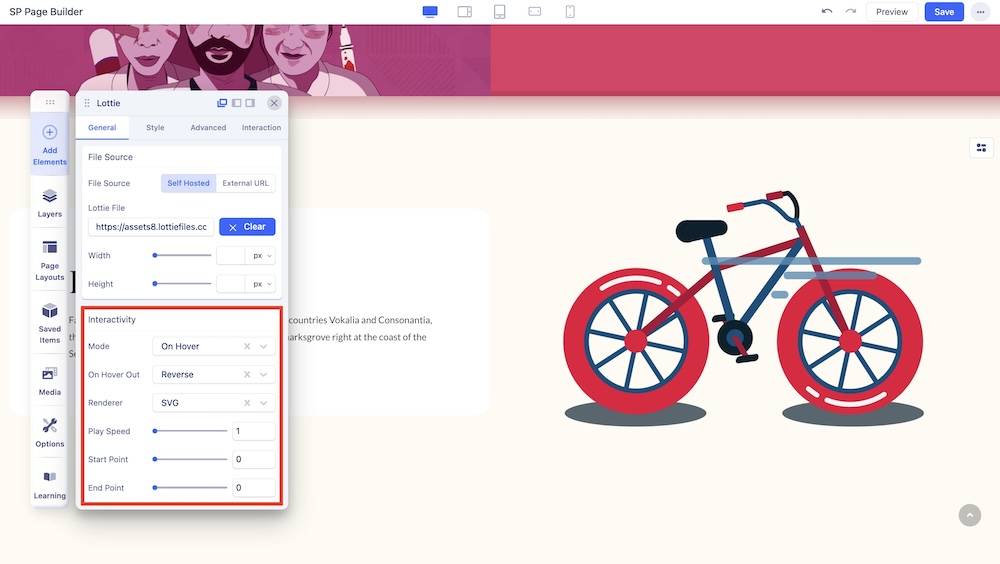This screenshot has height=564, width=1000.
Task: Click the File Source section heading
Action: 110,157
